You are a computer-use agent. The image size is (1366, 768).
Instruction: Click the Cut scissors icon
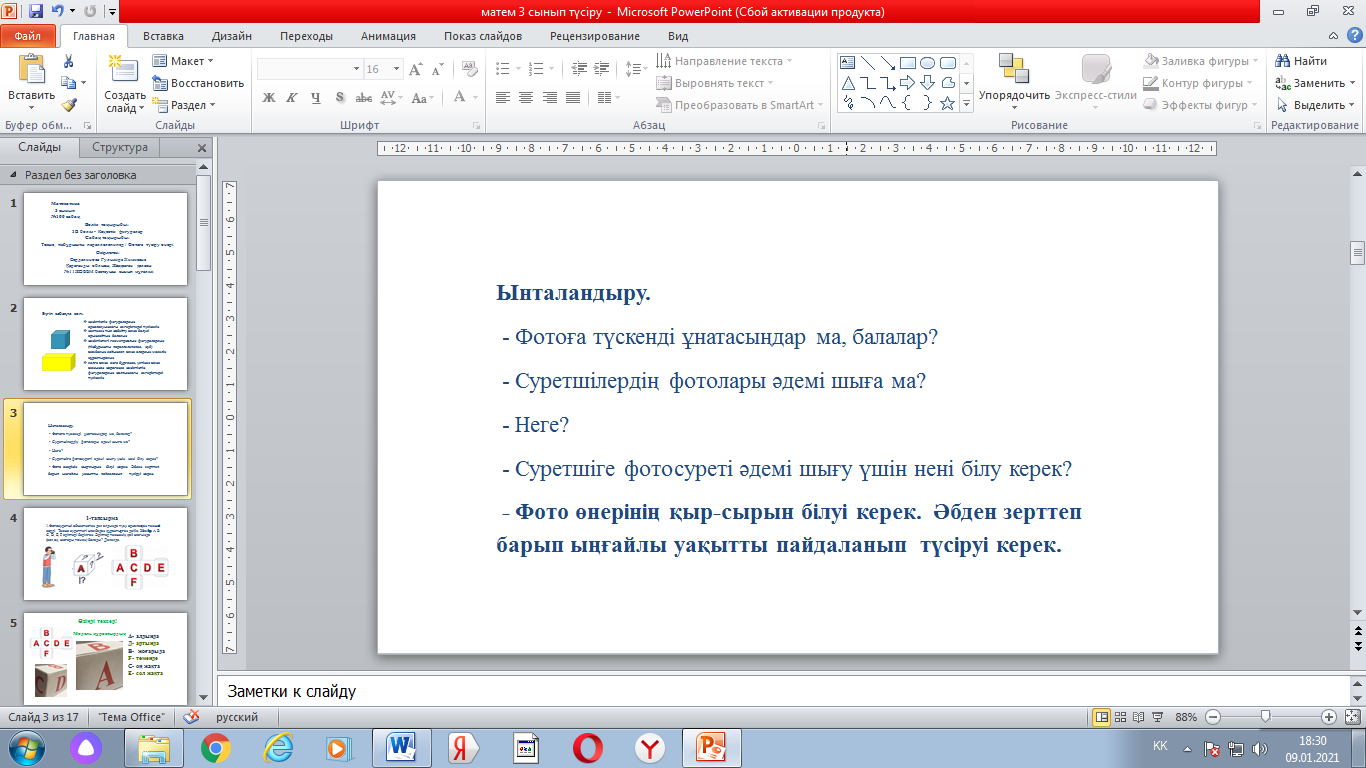(68, 61)
